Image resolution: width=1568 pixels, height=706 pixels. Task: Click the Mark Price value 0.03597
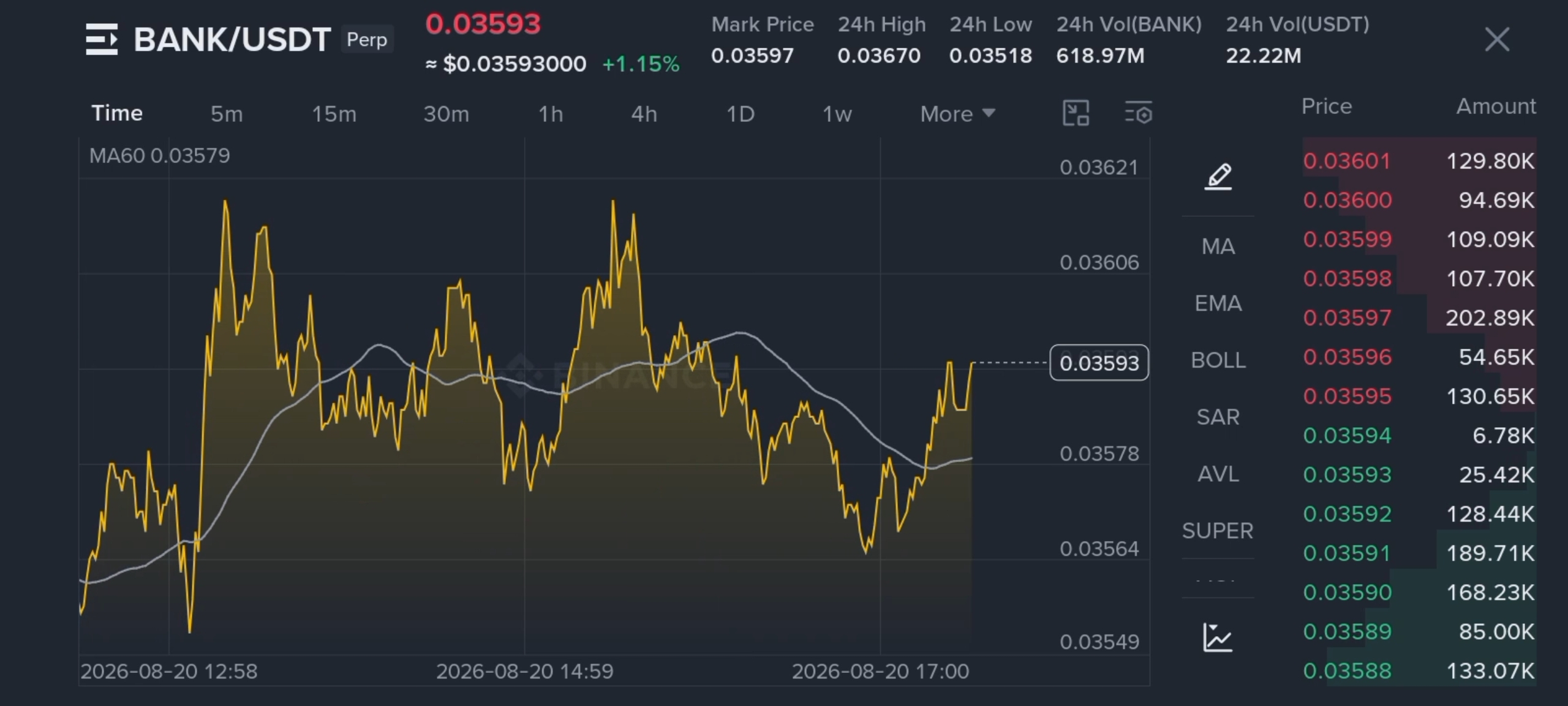coord(752,56)
